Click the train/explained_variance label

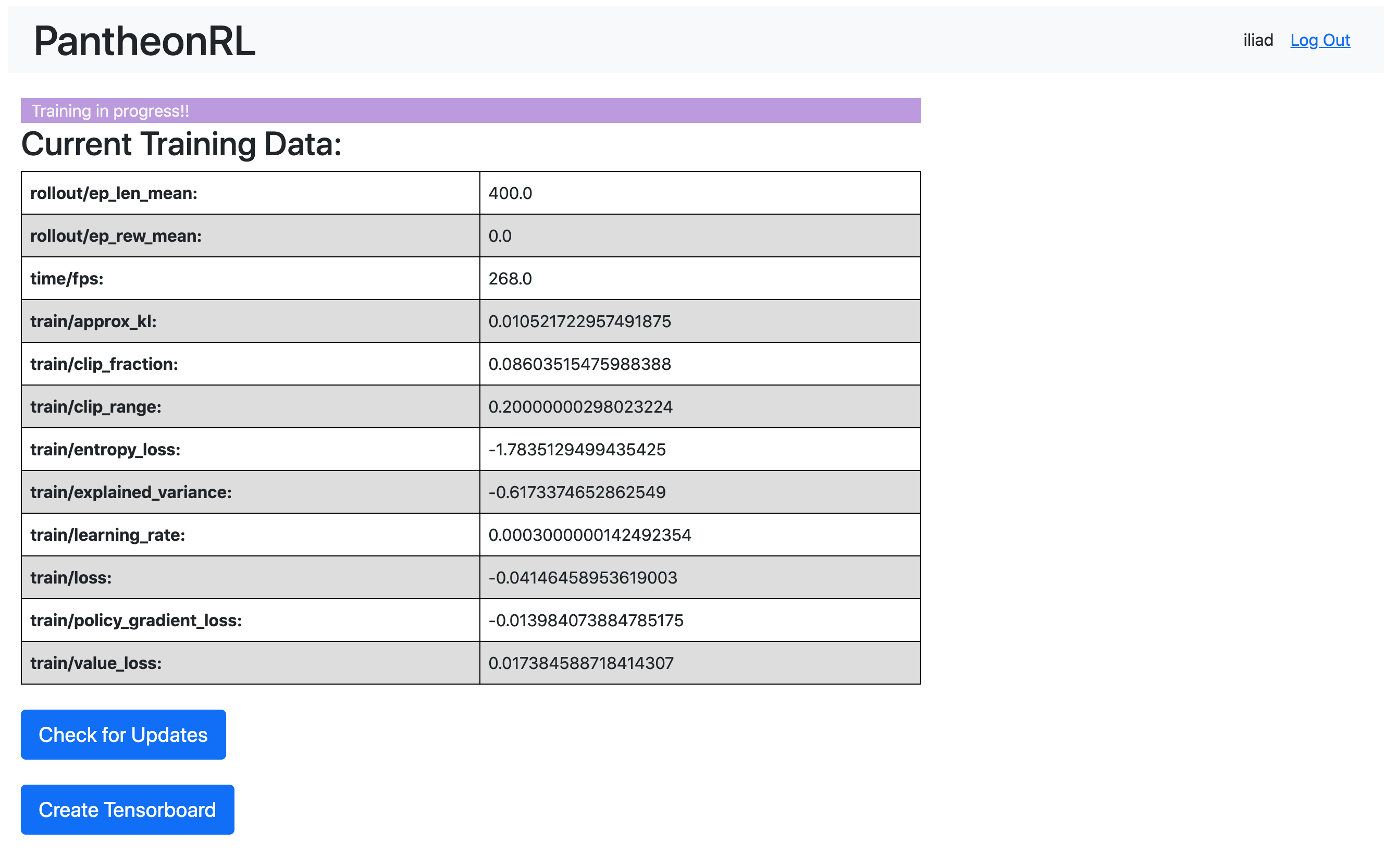(x=131, y=492)
